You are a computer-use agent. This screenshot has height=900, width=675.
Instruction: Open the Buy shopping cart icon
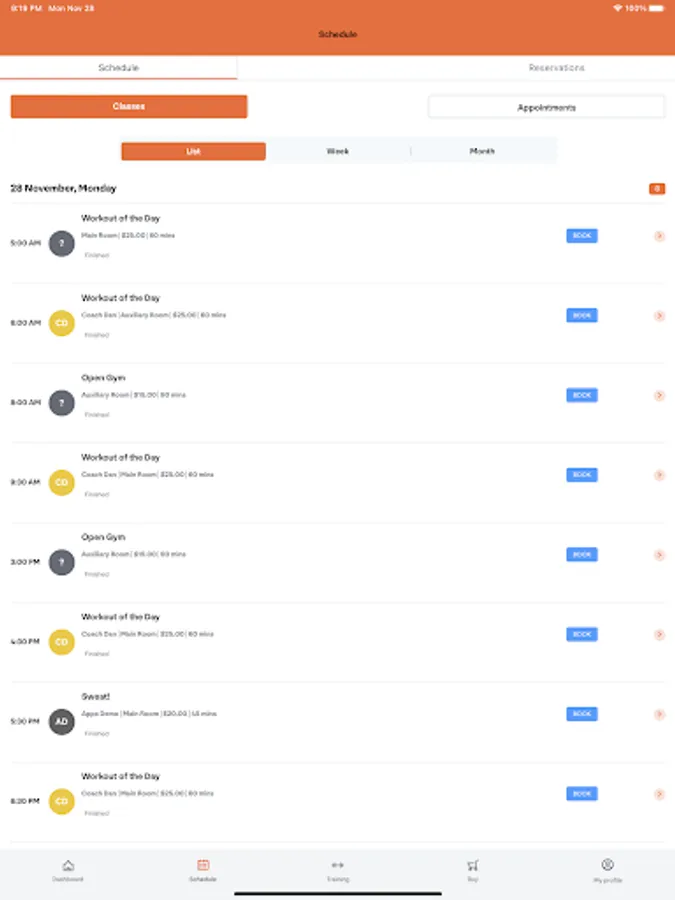[472, 868]
